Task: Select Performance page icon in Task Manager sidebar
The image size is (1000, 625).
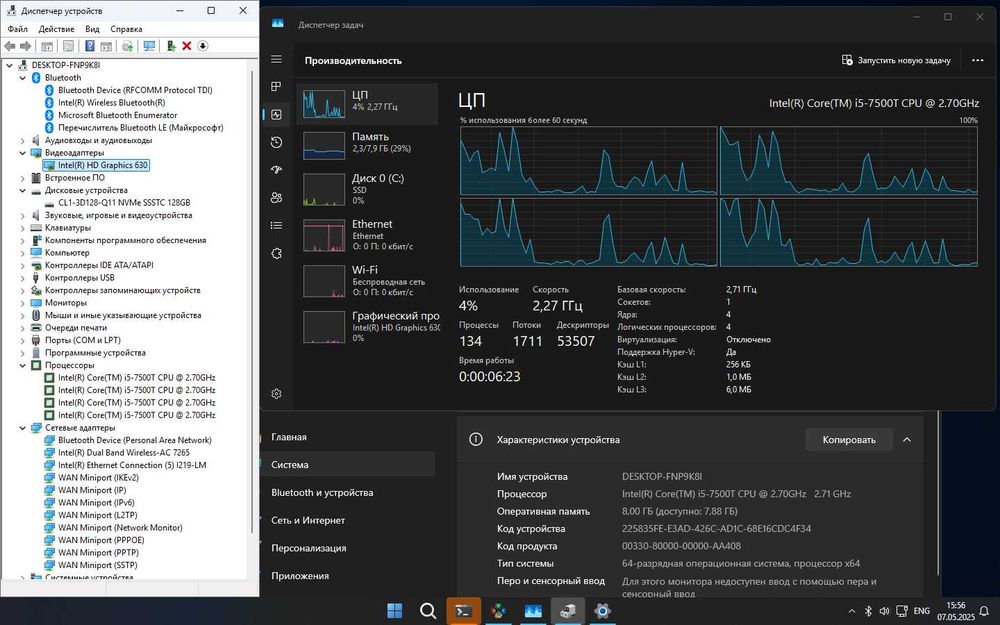Action: click(x=276, y=115)
